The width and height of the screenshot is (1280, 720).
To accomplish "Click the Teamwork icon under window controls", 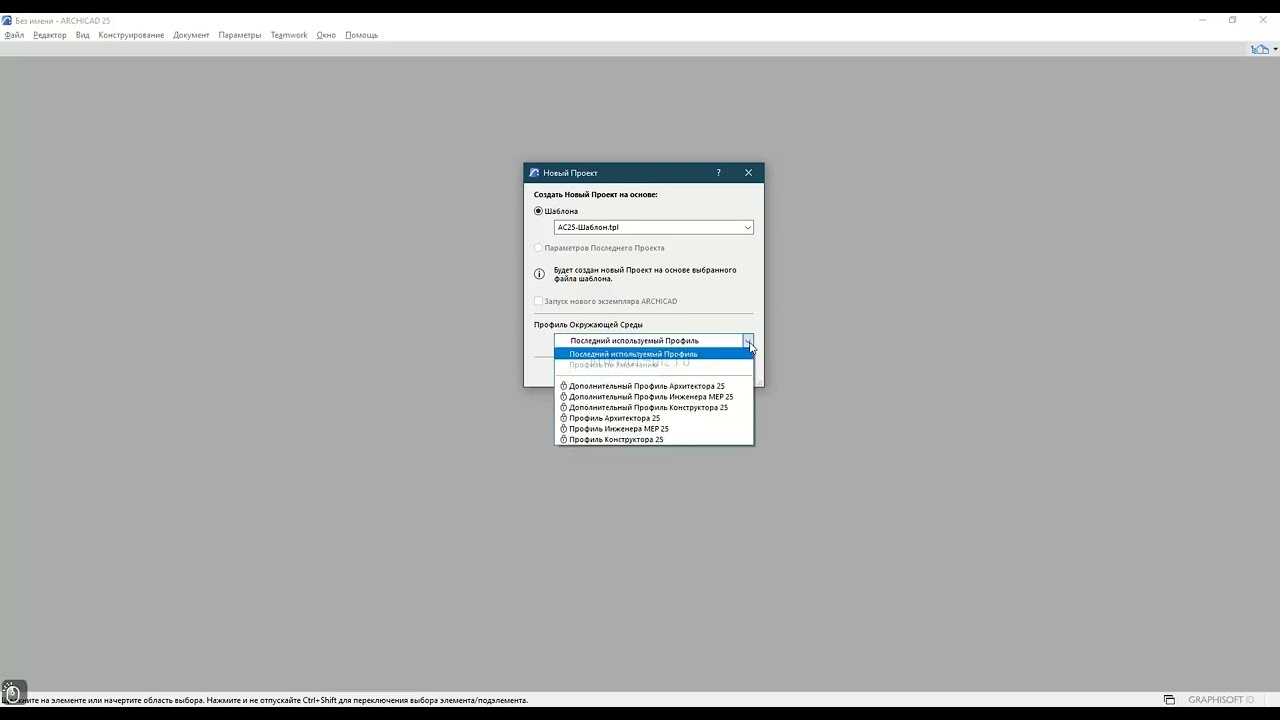I will click(1259, 49).
